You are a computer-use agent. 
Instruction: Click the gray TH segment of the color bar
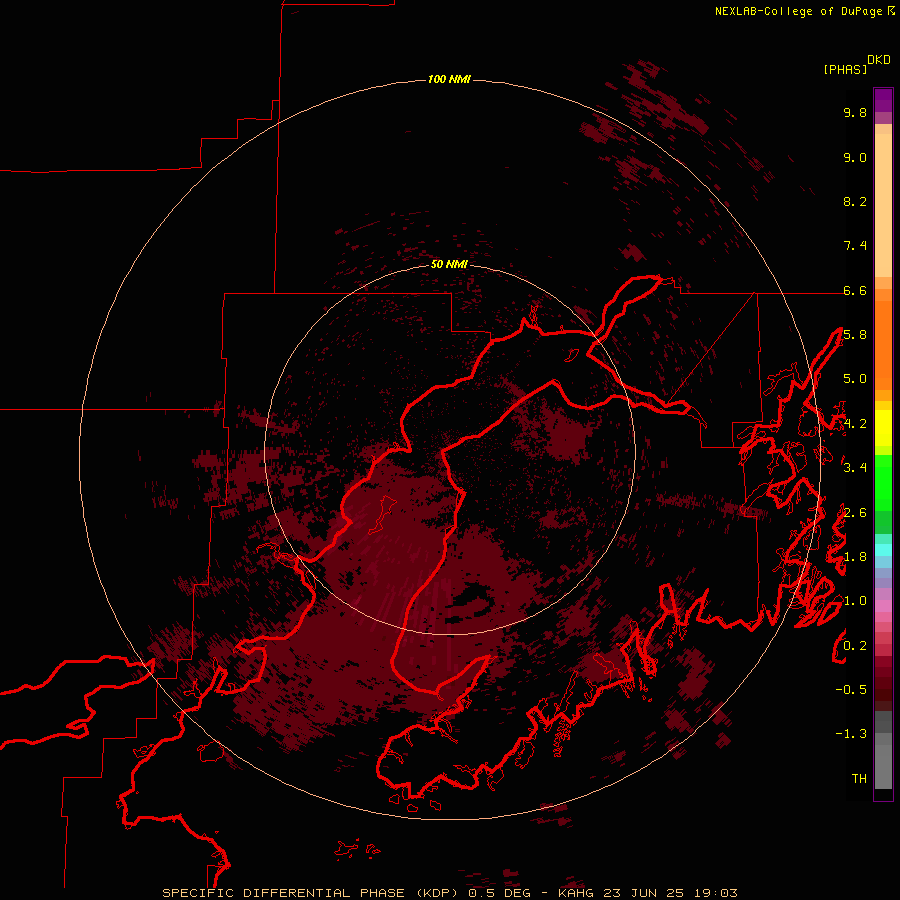click(883, 766)
